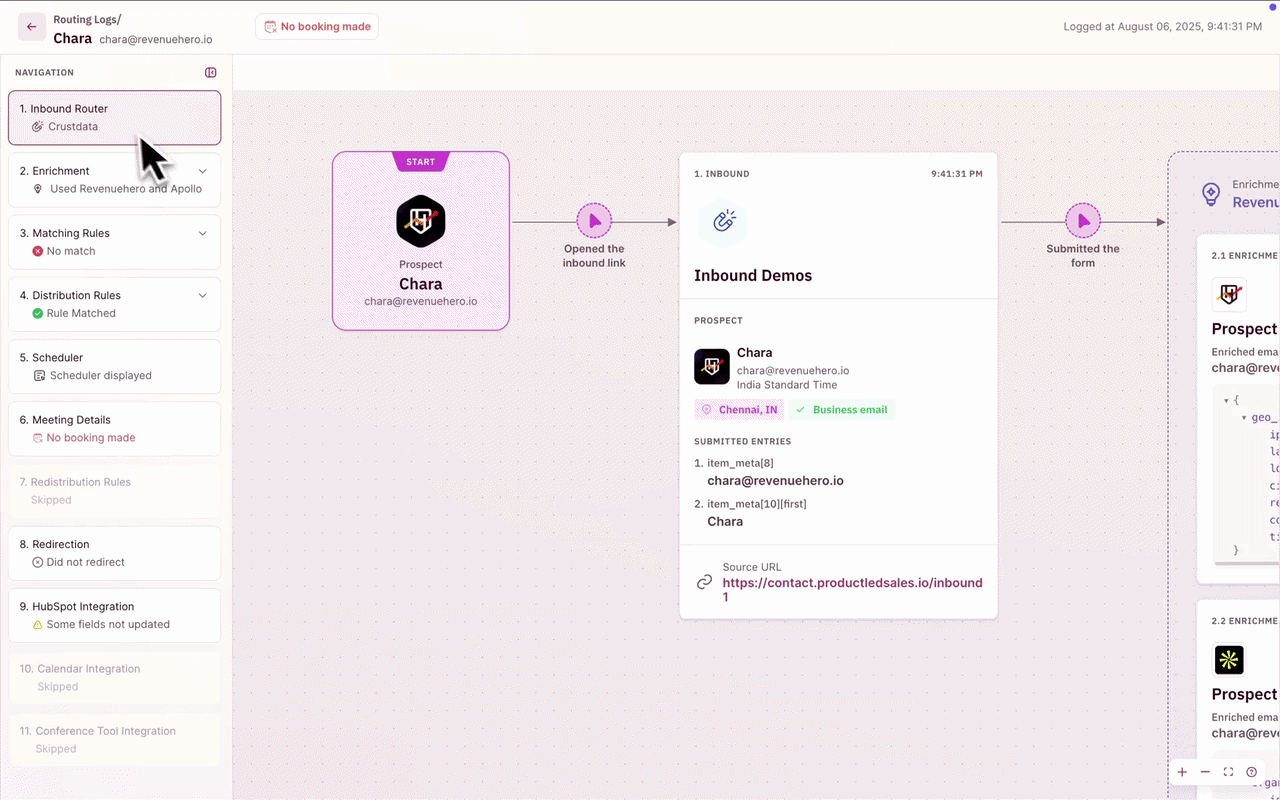Collapse the navigation sidebar panel icon

(211, 72)
